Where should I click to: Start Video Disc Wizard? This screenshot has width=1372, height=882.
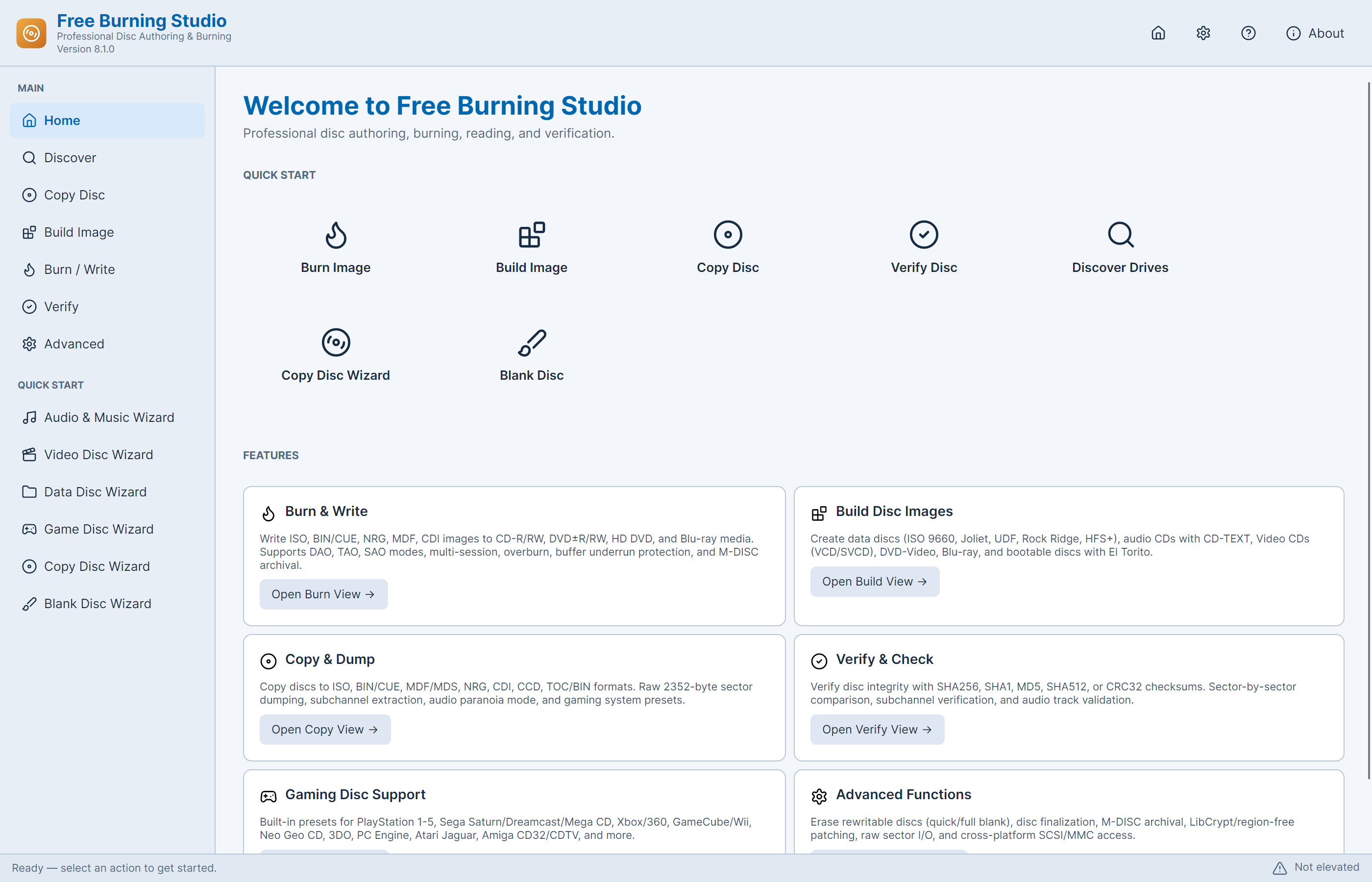point(107,454)
